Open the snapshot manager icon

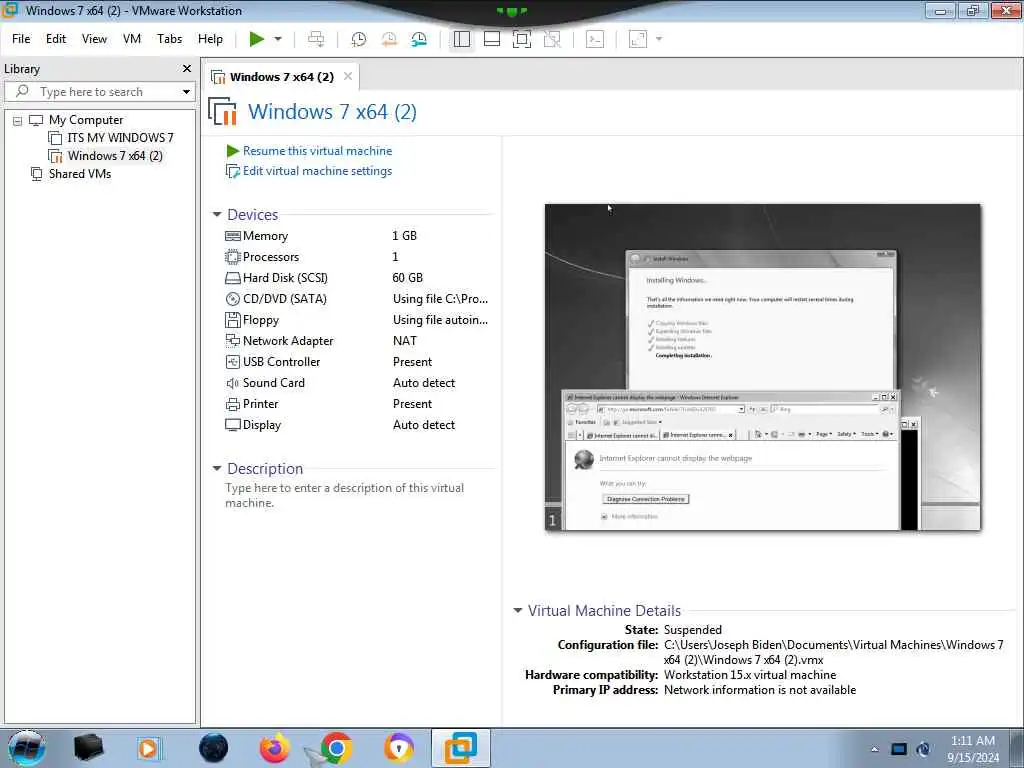coord(419,39)
